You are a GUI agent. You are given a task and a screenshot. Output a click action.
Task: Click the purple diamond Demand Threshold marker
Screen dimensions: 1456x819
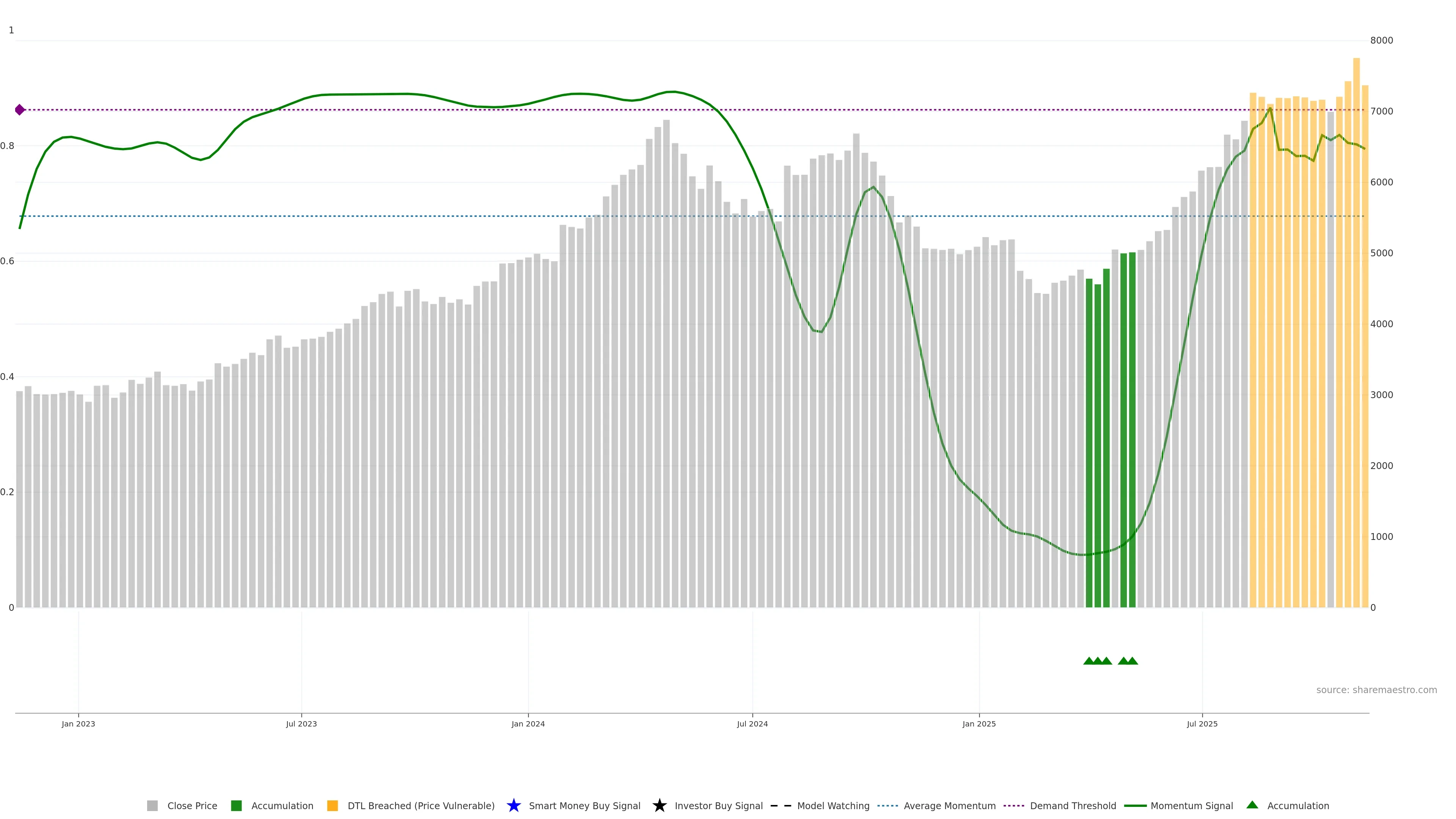click(x=20, y=110)
